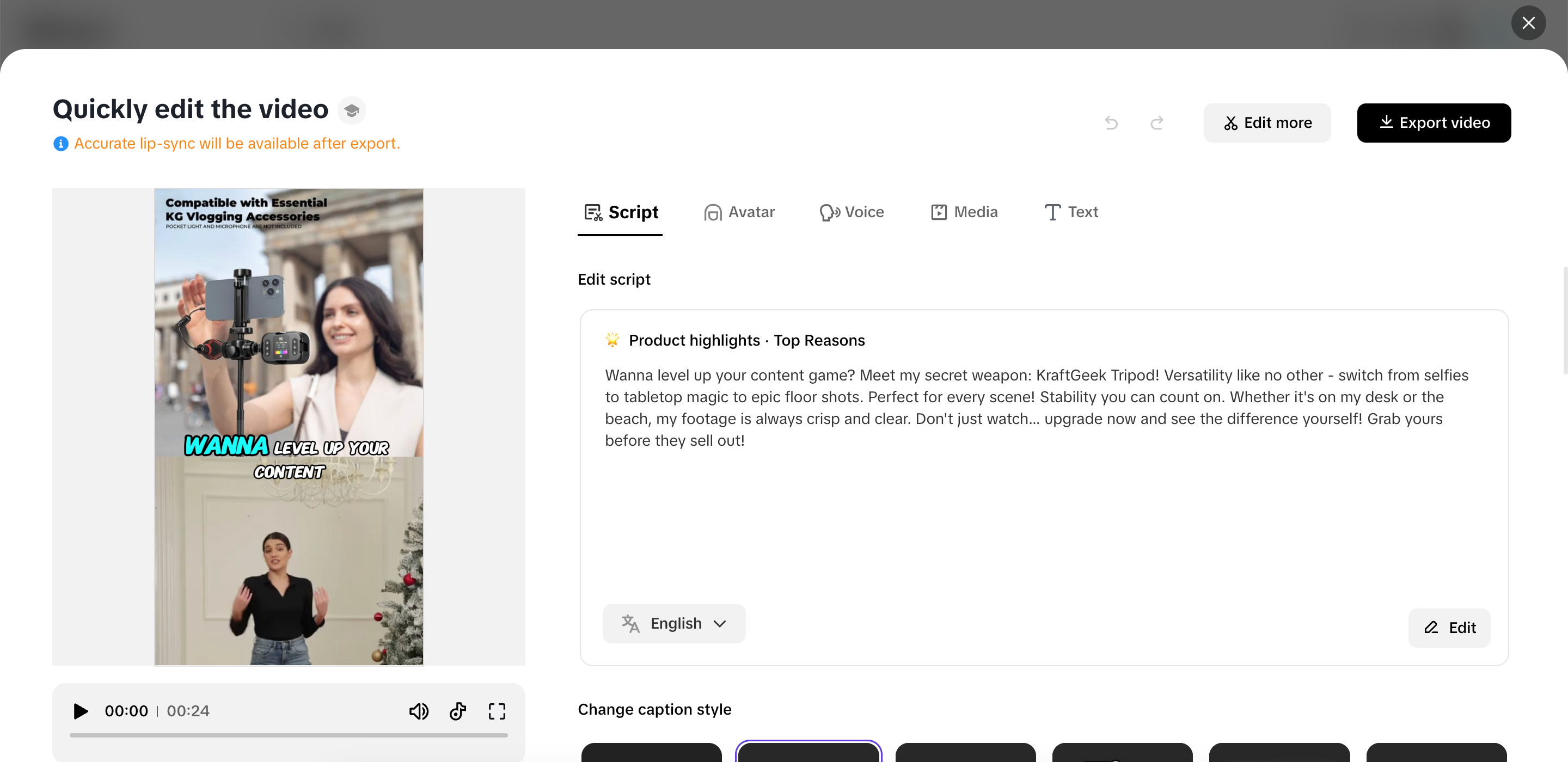This screenshot has height=762, width=1568.
Task: Click the video progress bar
Action: coord(289,735)
